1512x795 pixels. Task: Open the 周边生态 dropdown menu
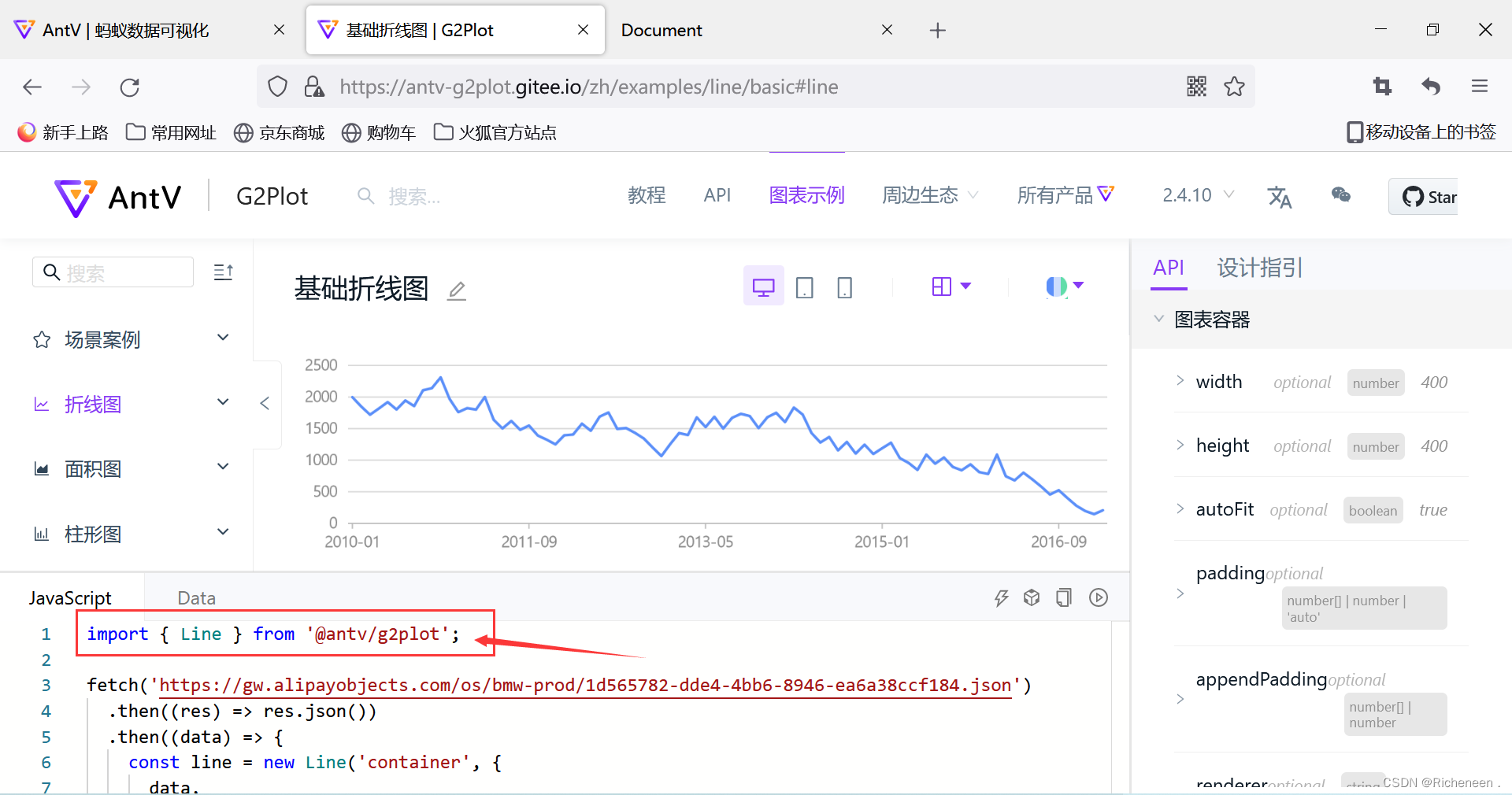[929, 195]
